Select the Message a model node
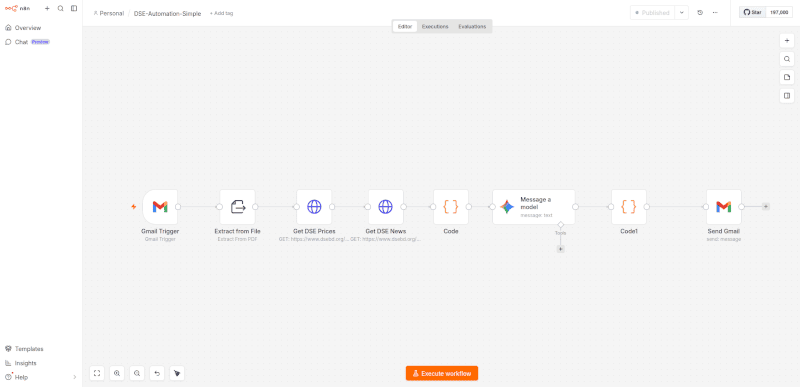The image size is (800, 387). [x=534, y=207]
